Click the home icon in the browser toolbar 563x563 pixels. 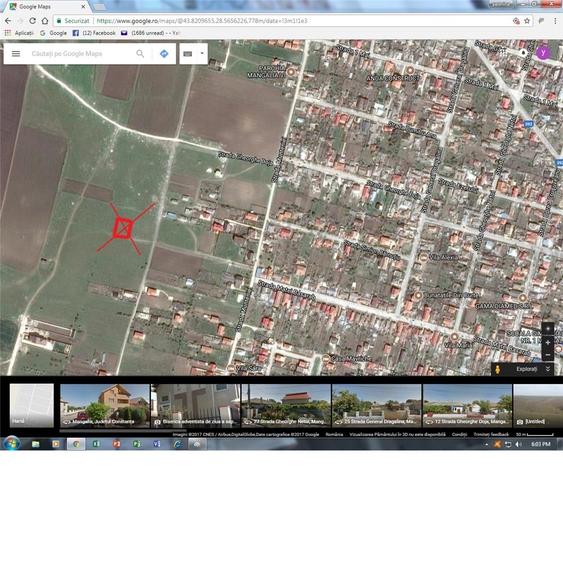45,21
